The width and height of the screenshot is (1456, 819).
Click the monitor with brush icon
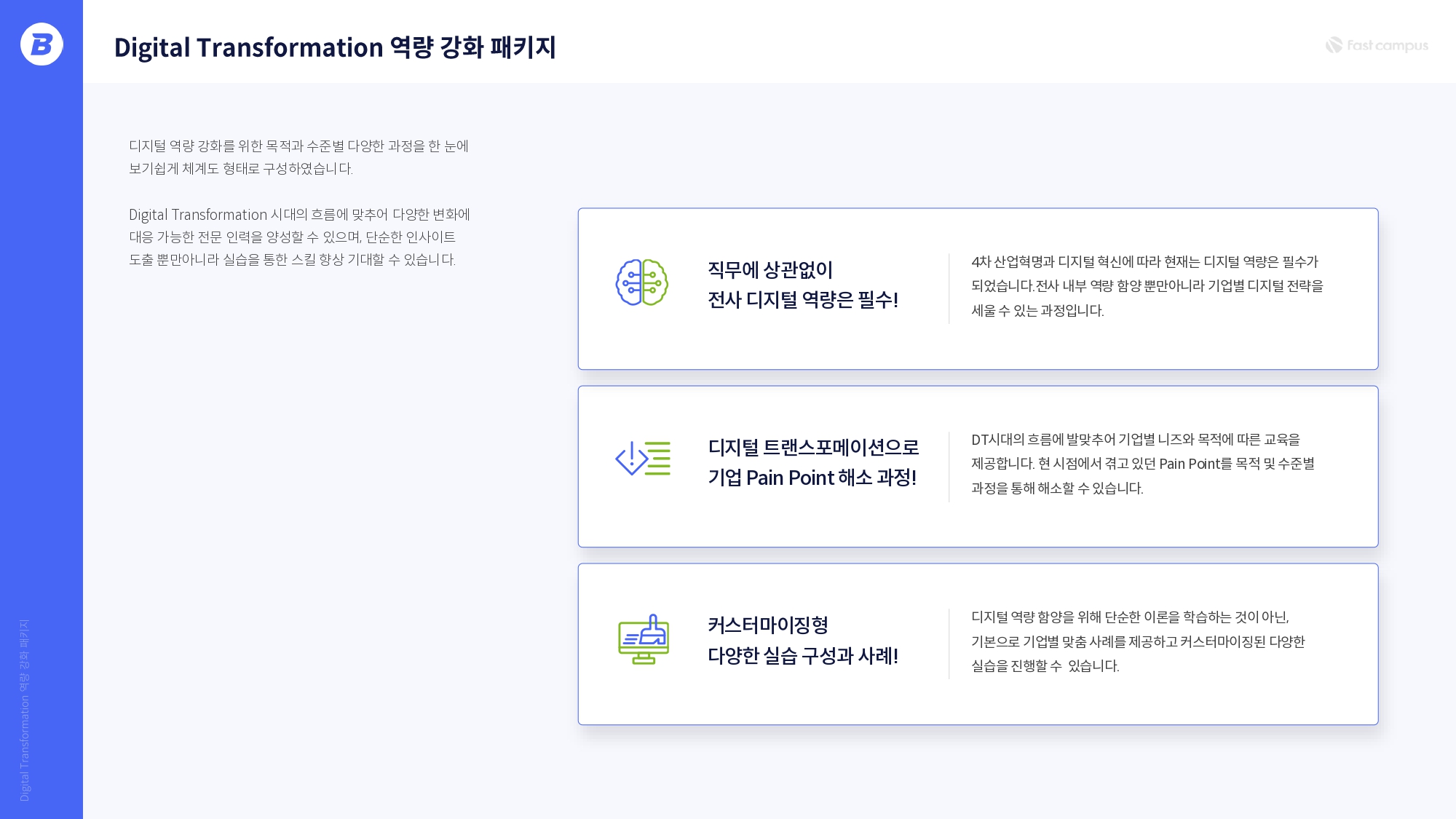pyautogui.click(x=644, y=638)
